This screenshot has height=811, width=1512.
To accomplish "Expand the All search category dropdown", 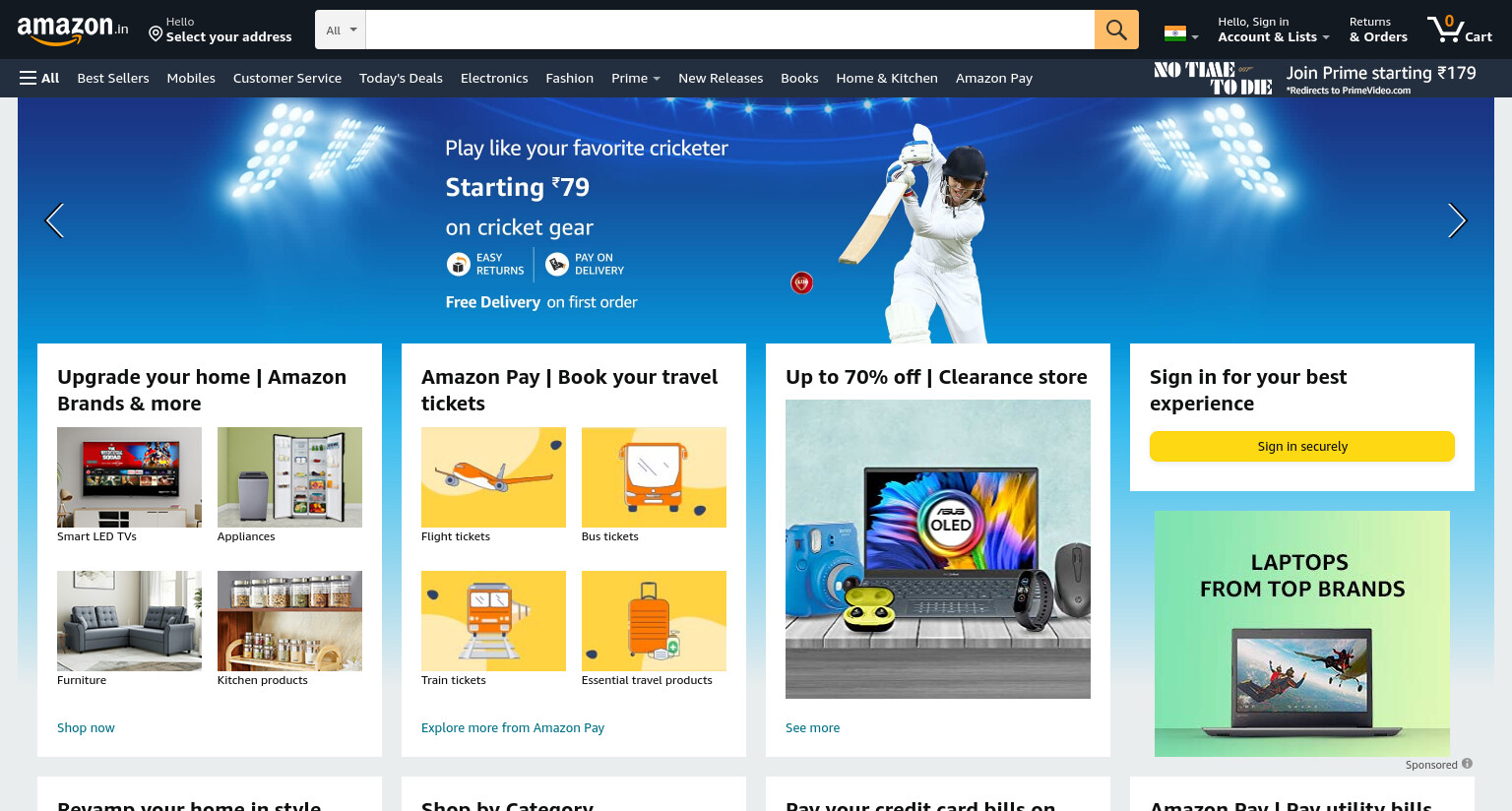I will [341, 30].
